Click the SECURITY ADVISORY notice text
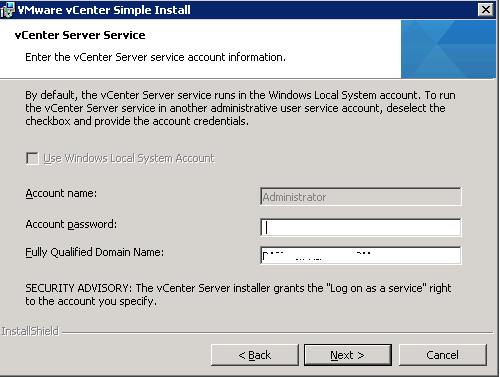Viewport: 500px width, 377px height. coord(238,294)
